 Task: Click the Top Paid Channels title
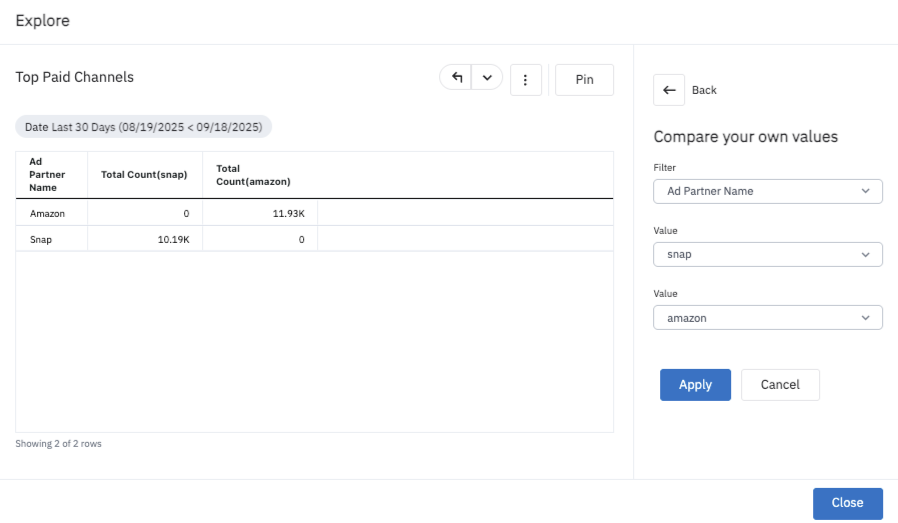click(74, 77)
